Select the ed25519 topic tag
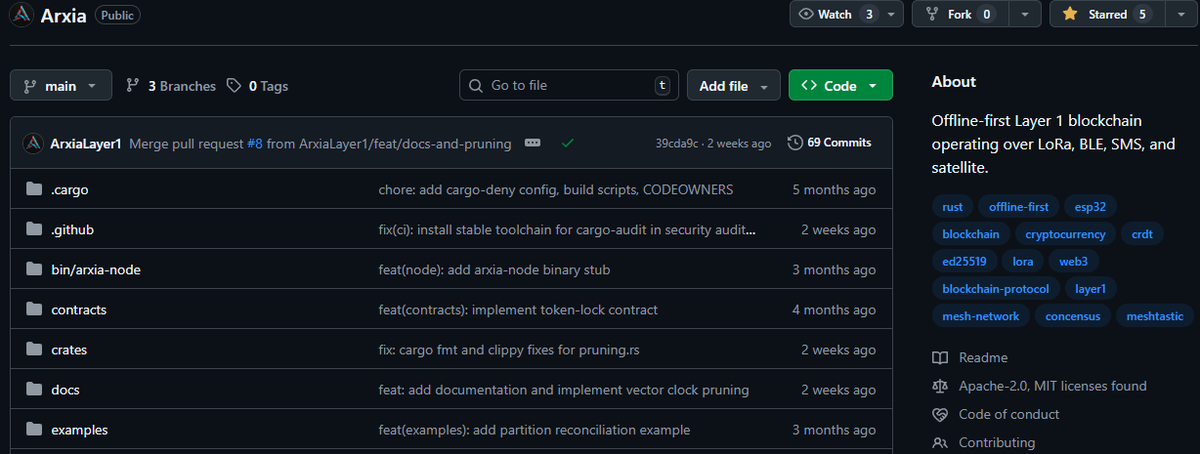The width and height of the screenshot is (1200, 454). (965, 261)
